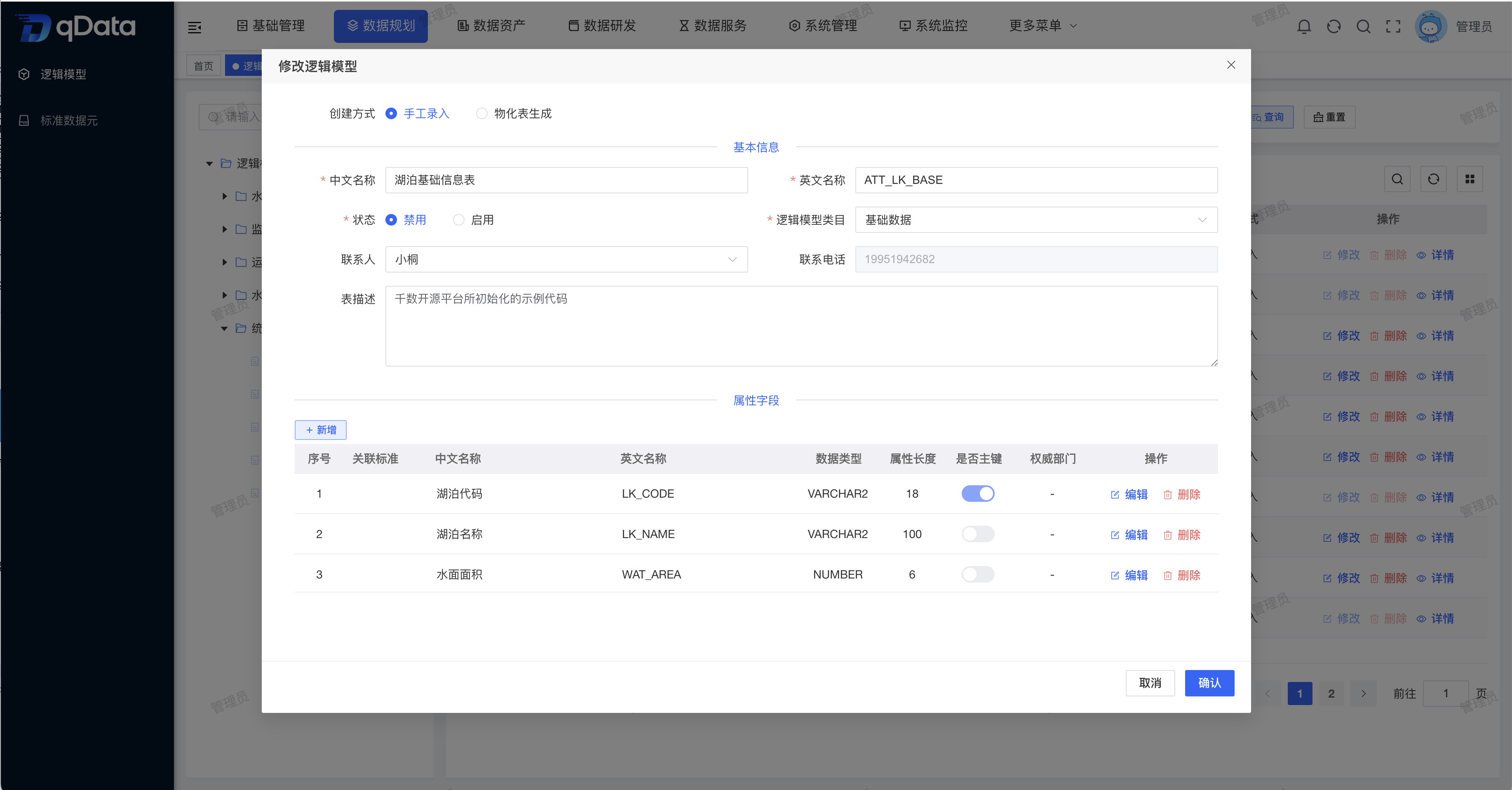Viewport: 1512px width, 790px height.
Task: Click the 前往 page number input
Action: [x=1446, y=694]
